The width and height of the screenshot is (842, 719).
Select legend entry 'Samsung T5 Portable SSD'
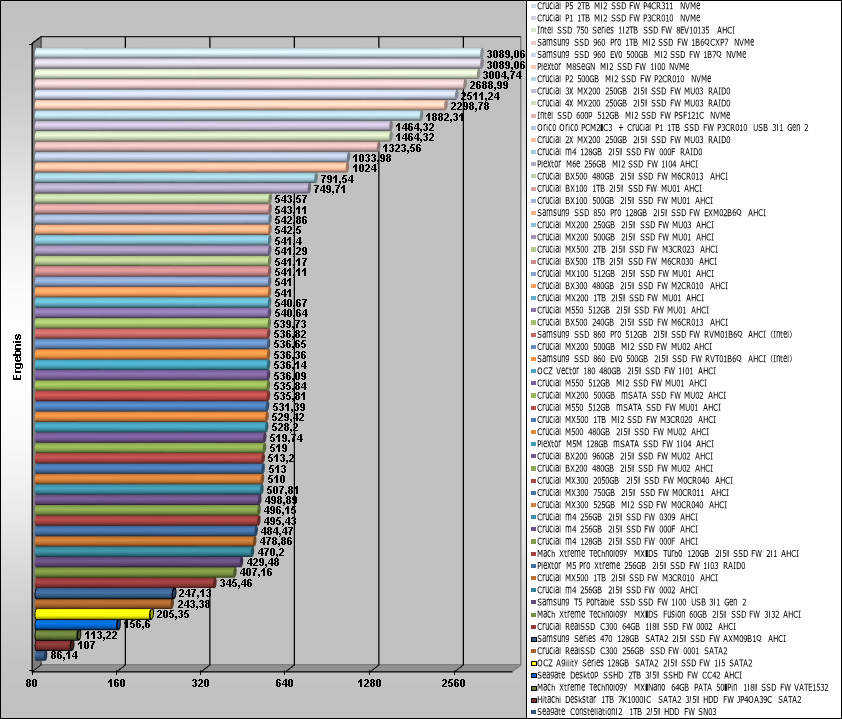tap(641, 602)
